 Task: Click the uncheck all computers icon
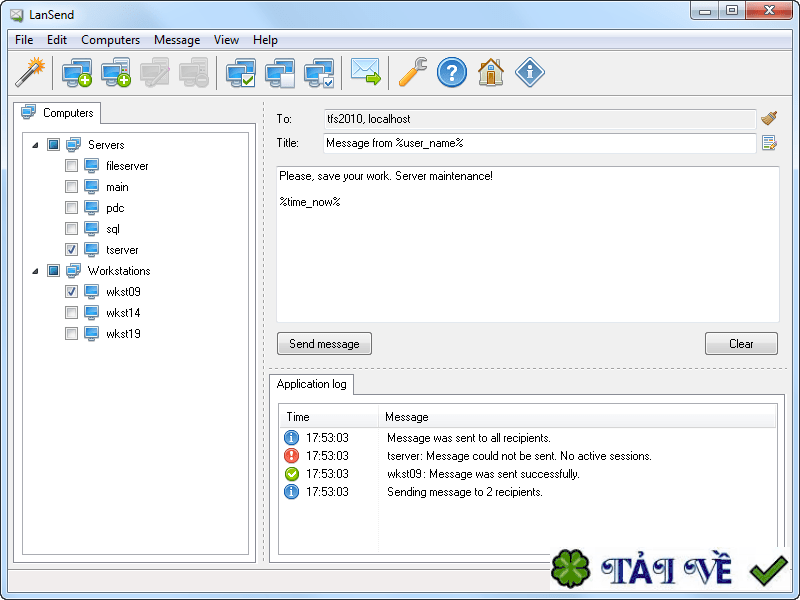tap(280, 72)
